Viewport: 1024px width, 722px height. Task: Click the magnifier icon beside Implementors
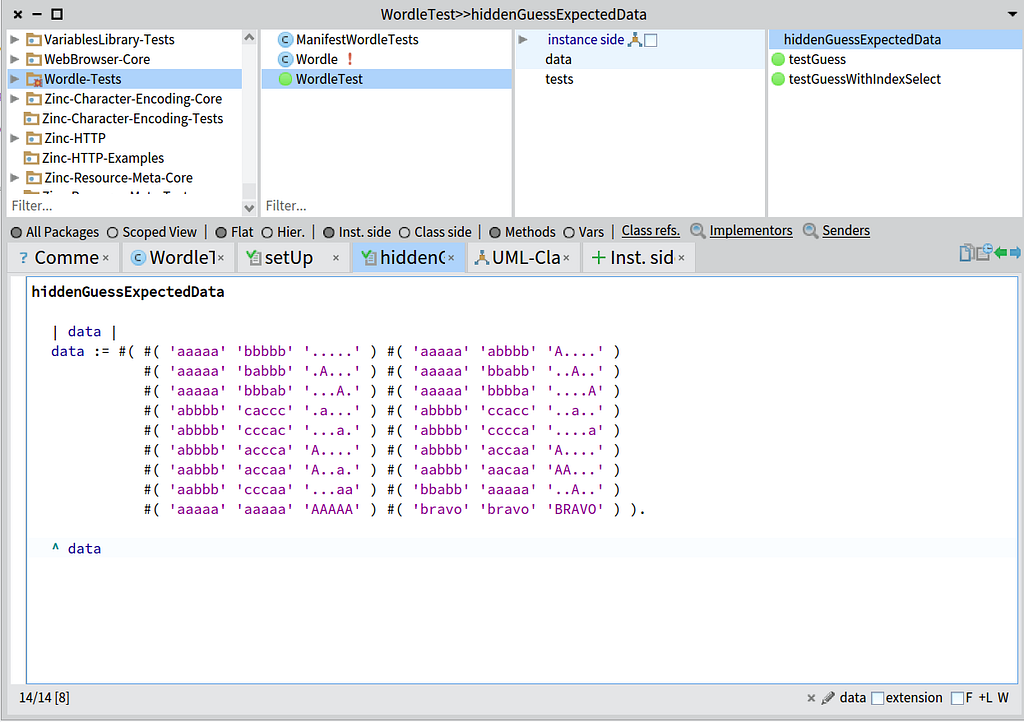coord(697,230)
